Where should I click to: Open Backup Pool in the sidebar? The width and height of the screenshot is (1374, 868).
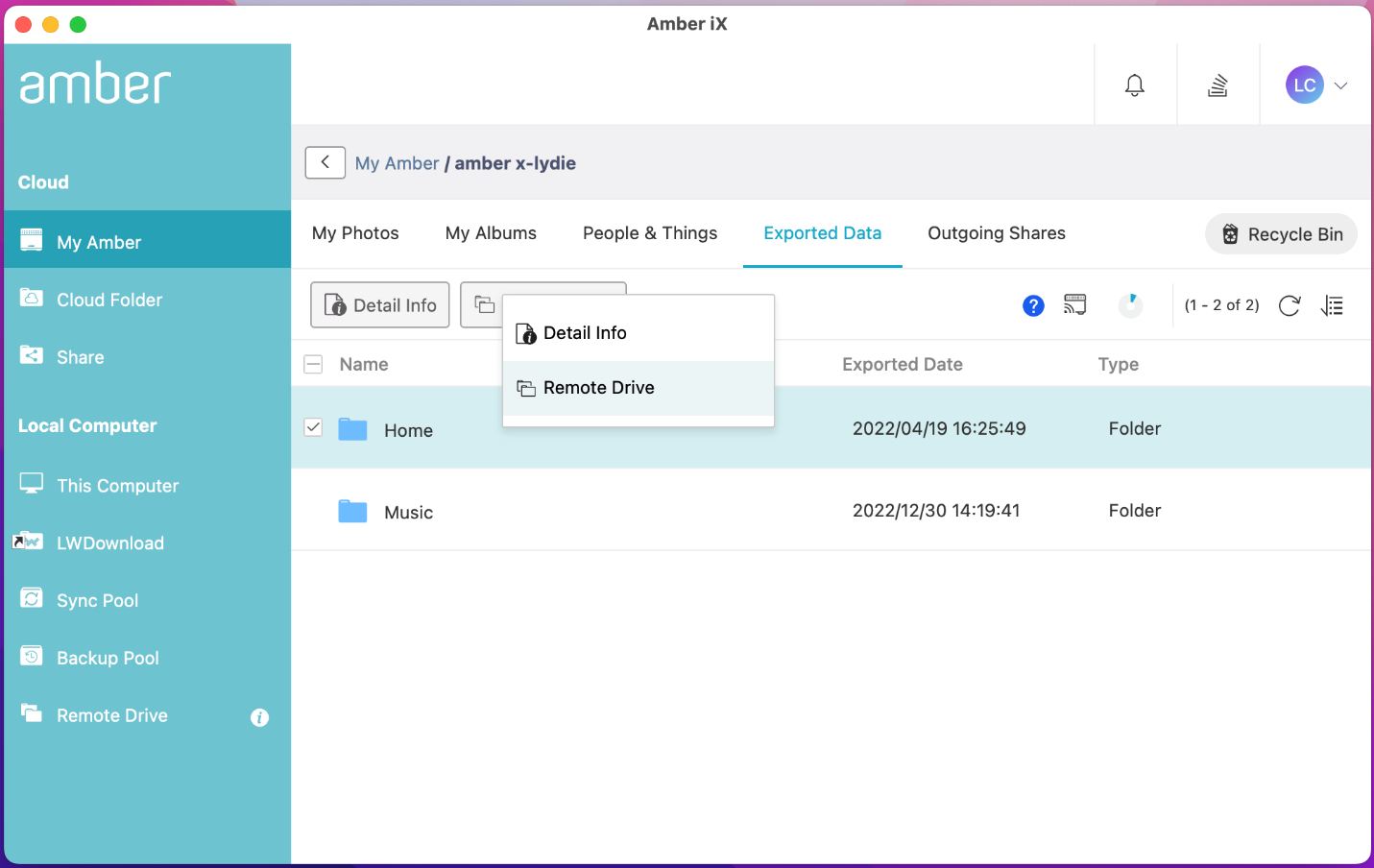pos(148,658)
